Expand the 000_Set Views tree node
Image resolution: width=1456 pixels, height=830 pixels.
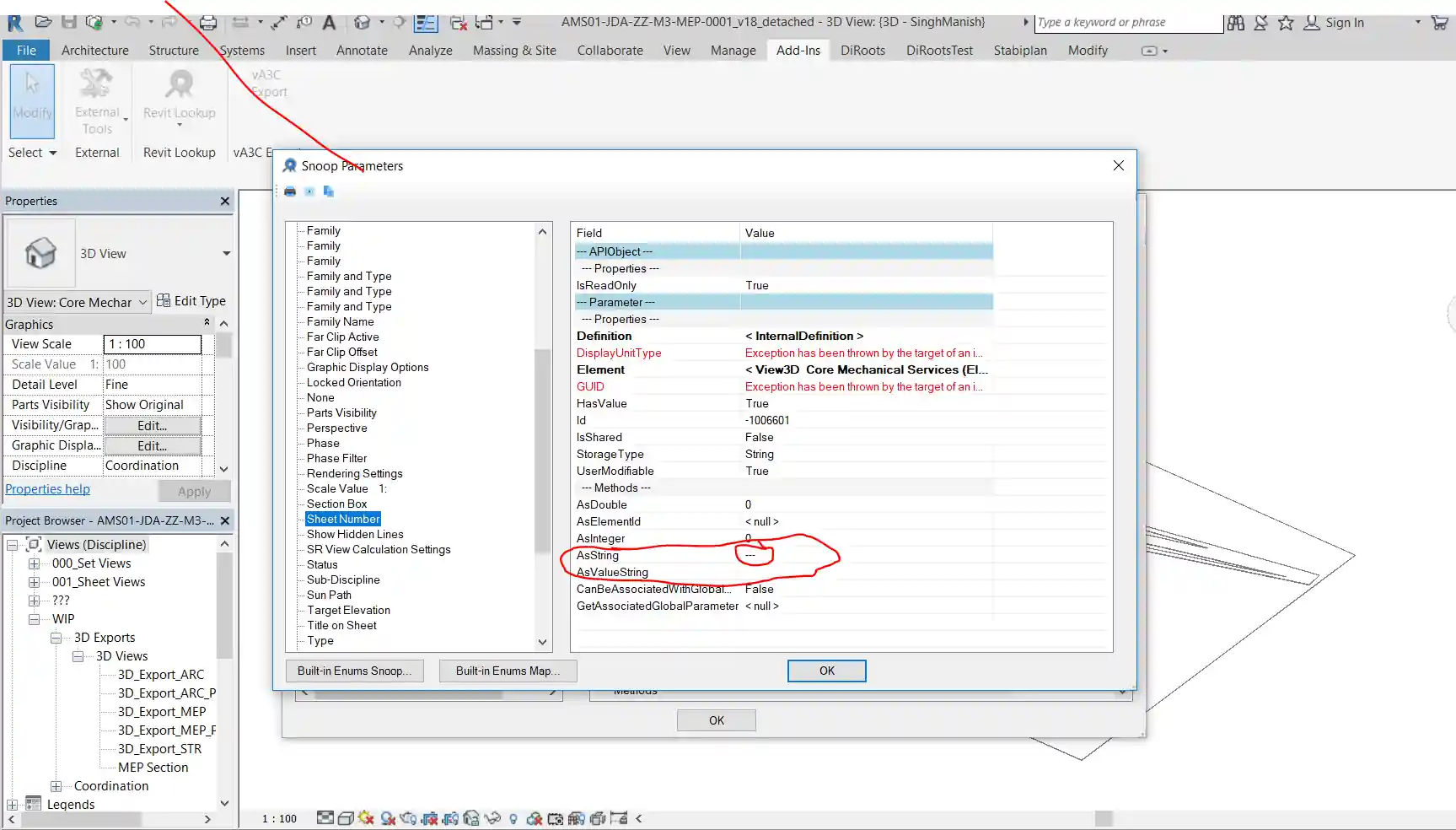tap(34, 563)
